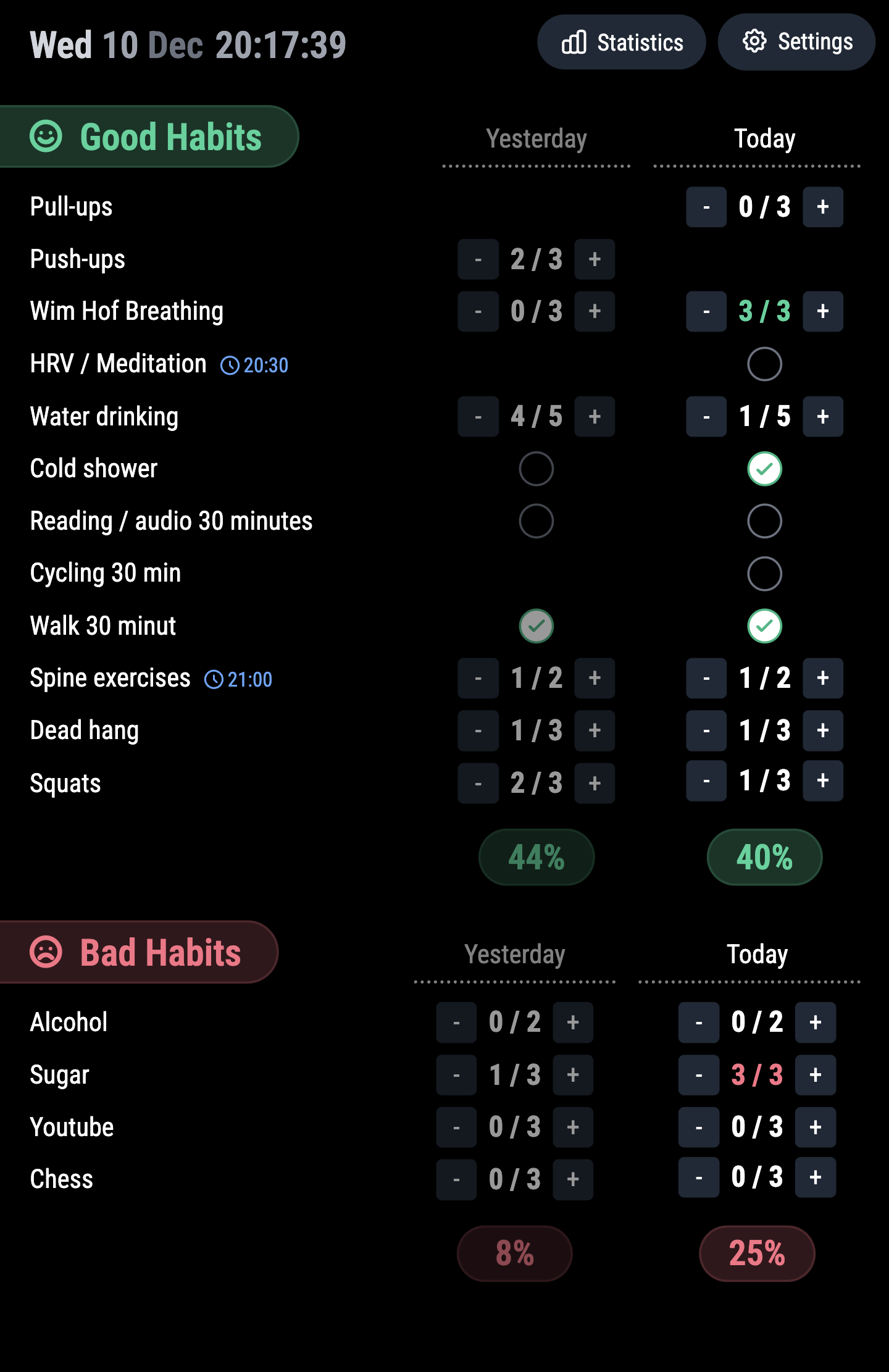Add one to Alcohol for Today
Image resolution: width=889 pixels, height=1372 pixels.
pos(814,1022)
